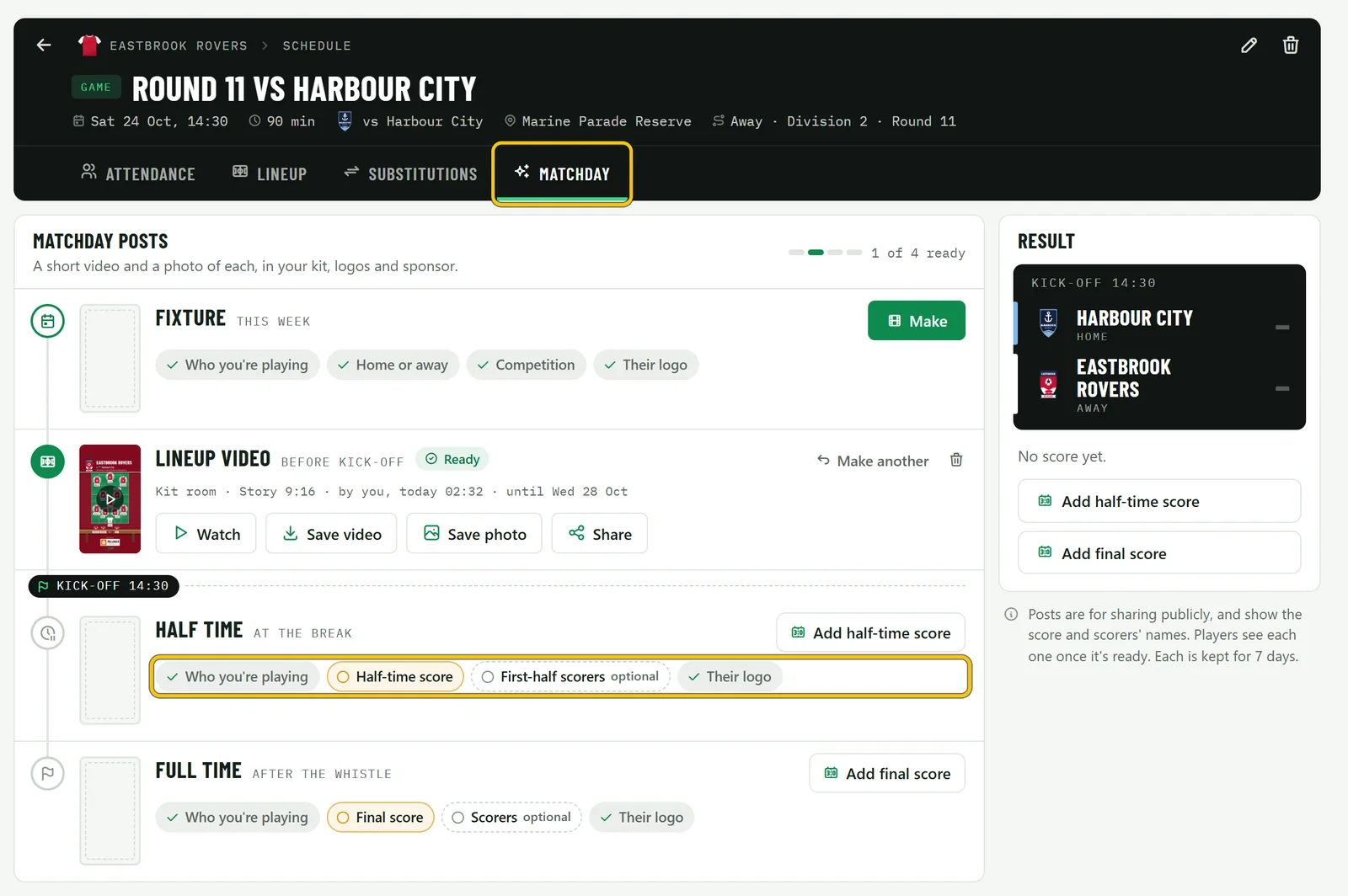Play the lineup video thumbnail

110,499
